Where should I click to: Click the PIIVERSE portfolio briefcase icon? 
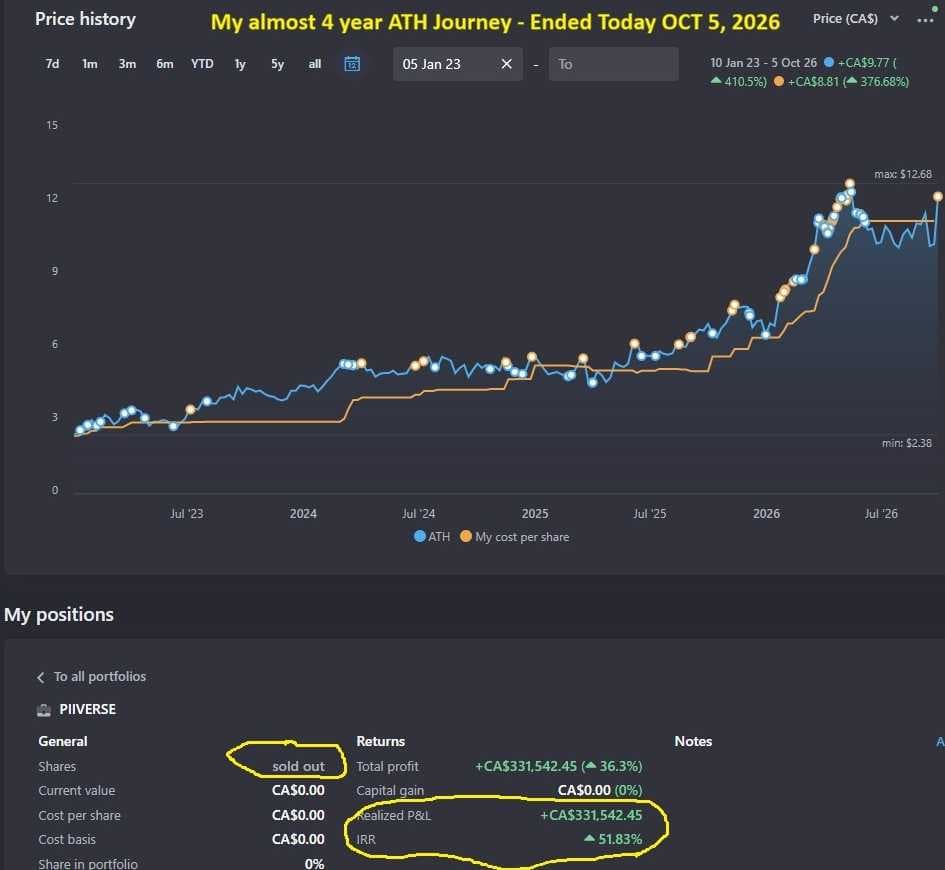click(44, 710)
